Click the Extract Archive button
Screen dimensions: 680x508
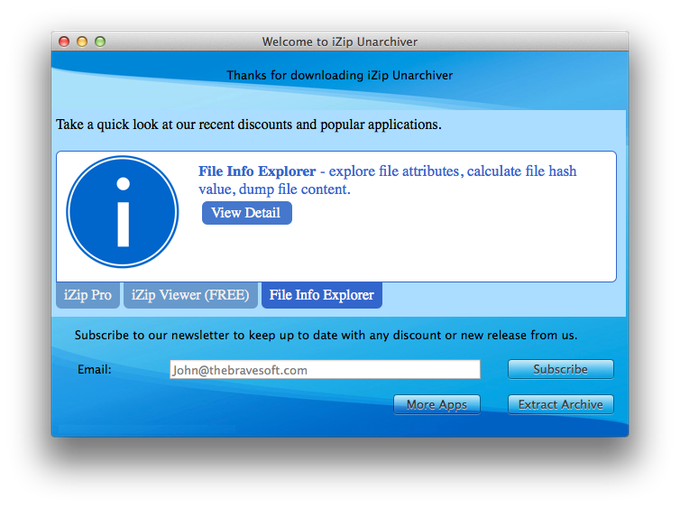pyautogui.click(x=560, y=404)
